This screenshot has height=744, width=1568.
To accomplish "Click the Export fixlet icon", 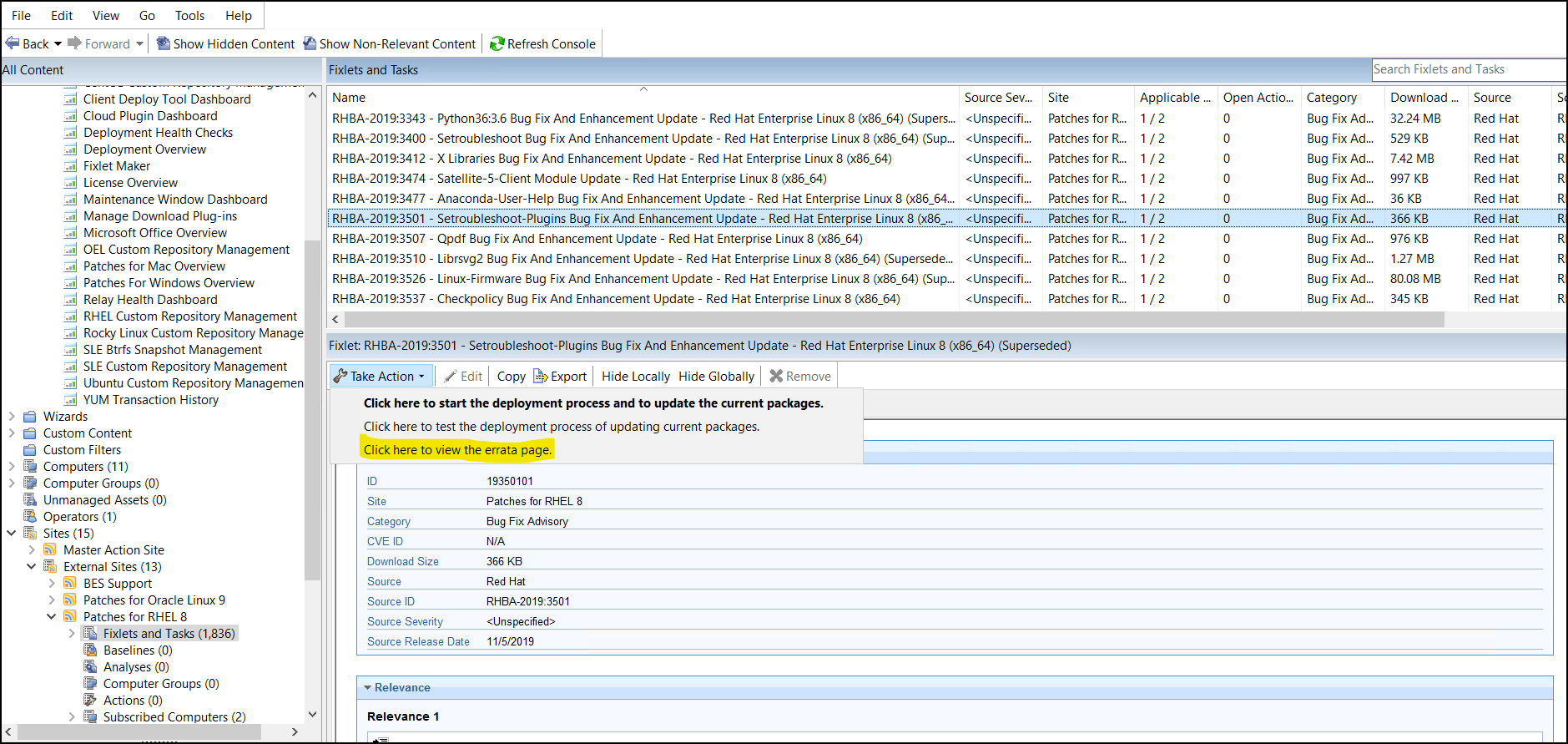I will click(x=541, y=377).
